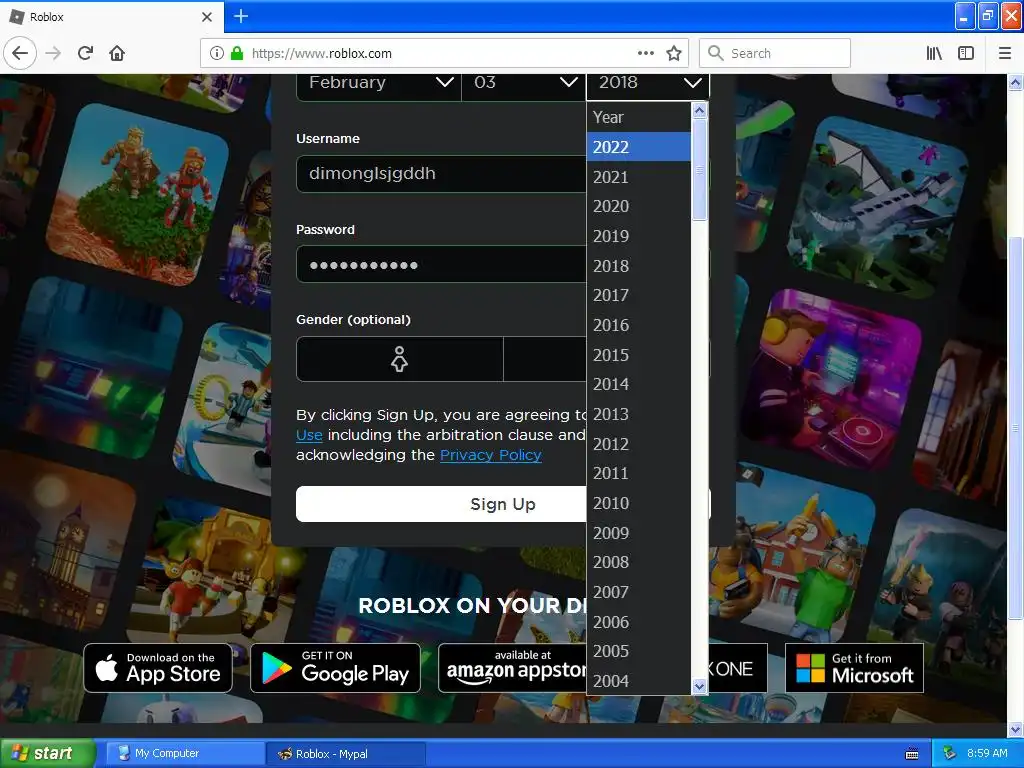Viewport: 1024px width, 768px height.
Task: Click the forward navigation arrow
Action: [x=53, y=53]
